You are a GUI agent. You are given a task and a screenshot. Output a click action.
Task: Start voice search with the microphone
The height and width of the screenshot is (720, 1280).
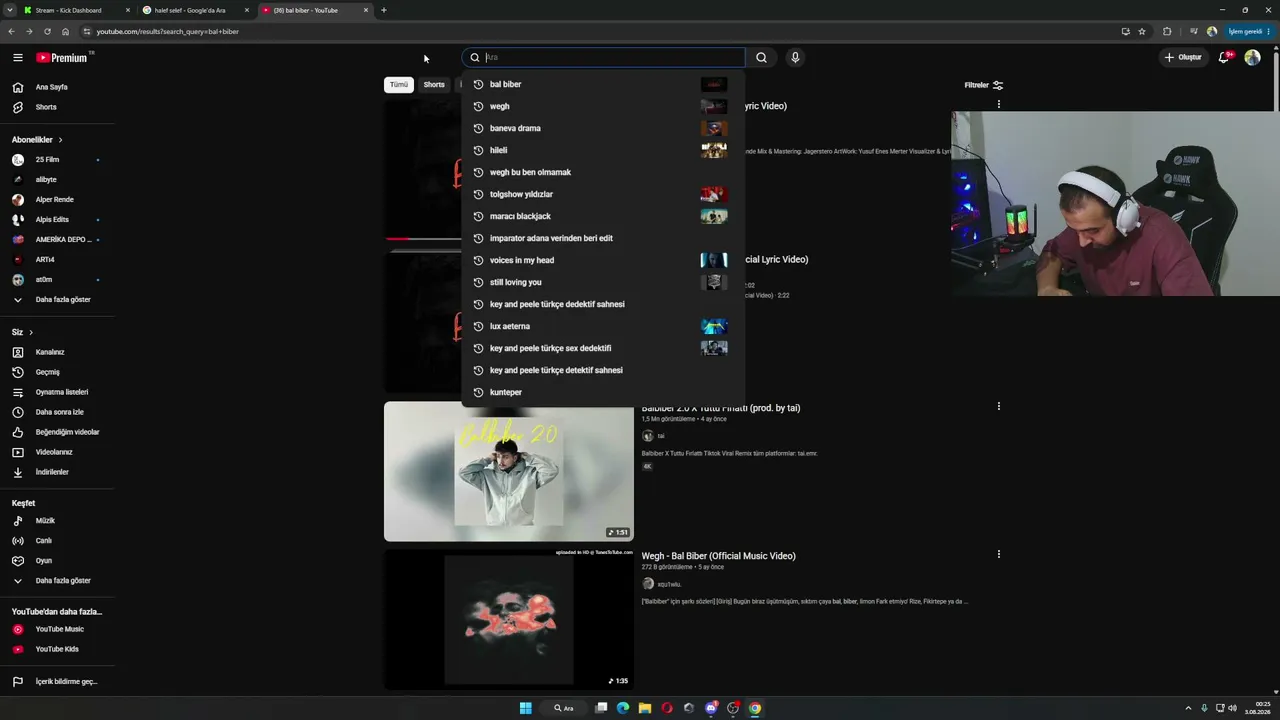795,58
